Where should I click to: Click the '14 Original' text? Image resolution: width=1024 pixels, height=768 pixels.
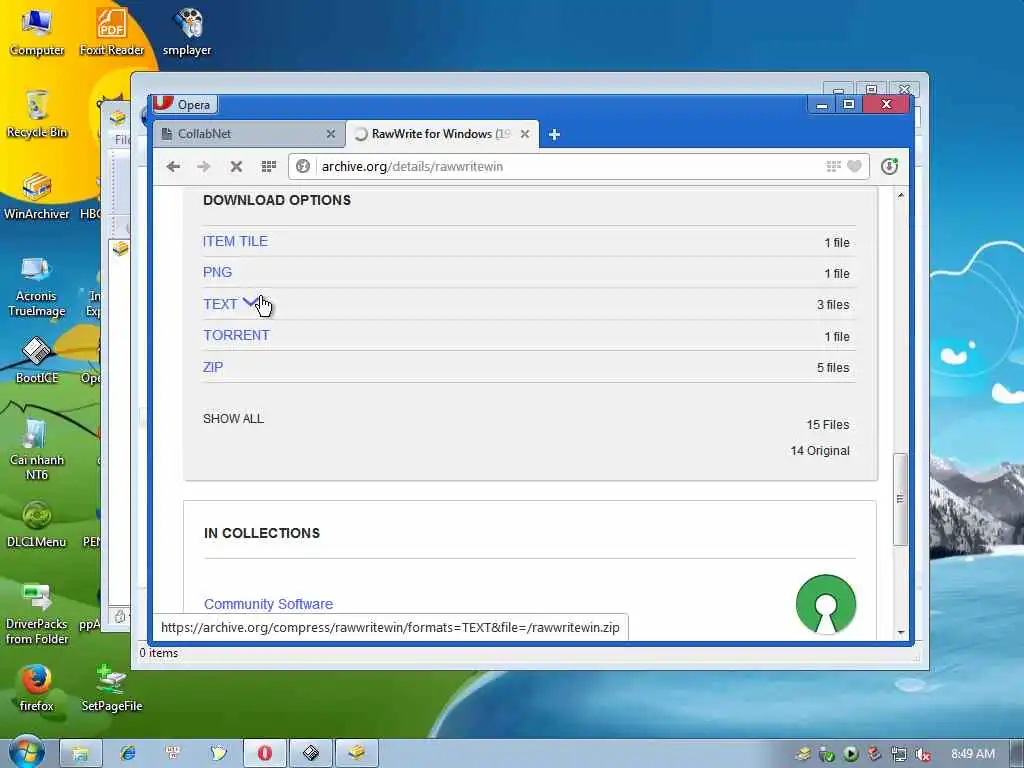coord(820,451)
